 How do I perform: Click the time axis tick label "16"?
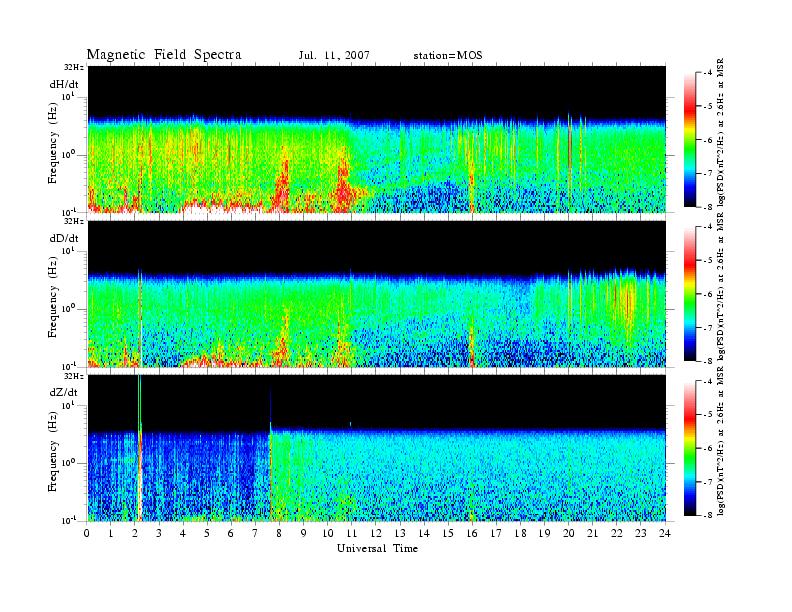click(472, 533)
